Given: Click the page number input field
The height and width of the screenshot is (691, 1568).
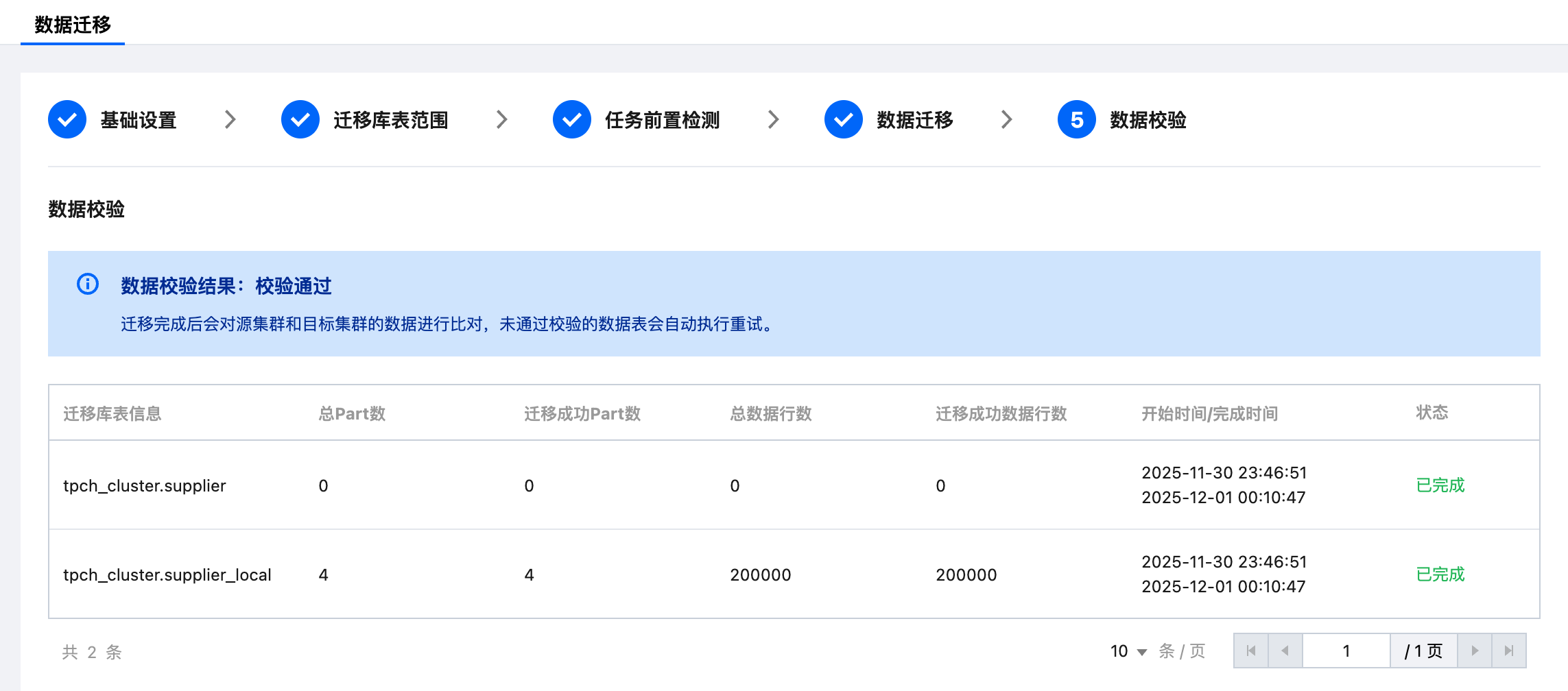Looking at the screenshot, I should tap(1346, 651).
